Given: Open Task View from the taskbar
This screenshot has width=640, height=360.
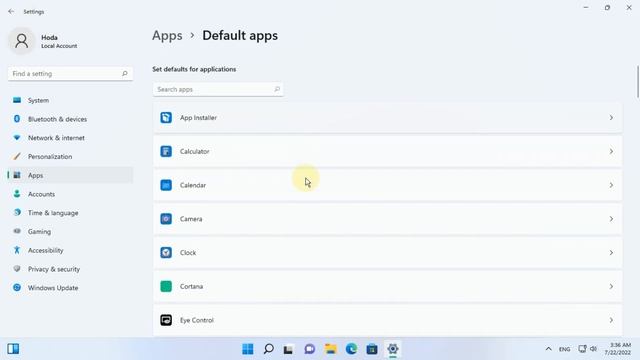Looking at the screenshot, I should click(x=289, y=349).
